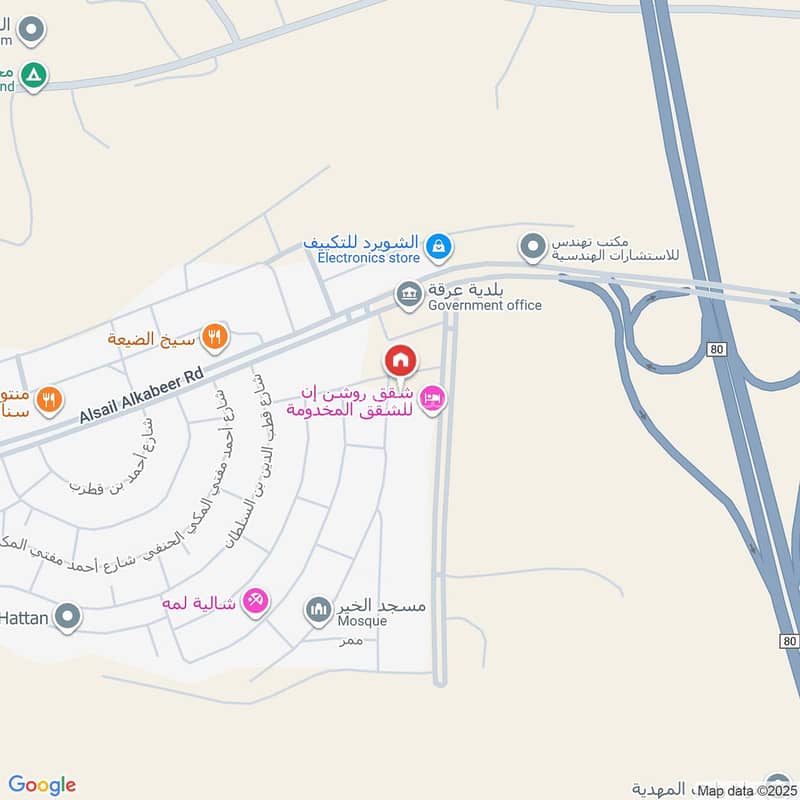Open the engineering consultancy office gray pin
The width and height of the screenshot is (800, 800).
(x=533, y=248)
